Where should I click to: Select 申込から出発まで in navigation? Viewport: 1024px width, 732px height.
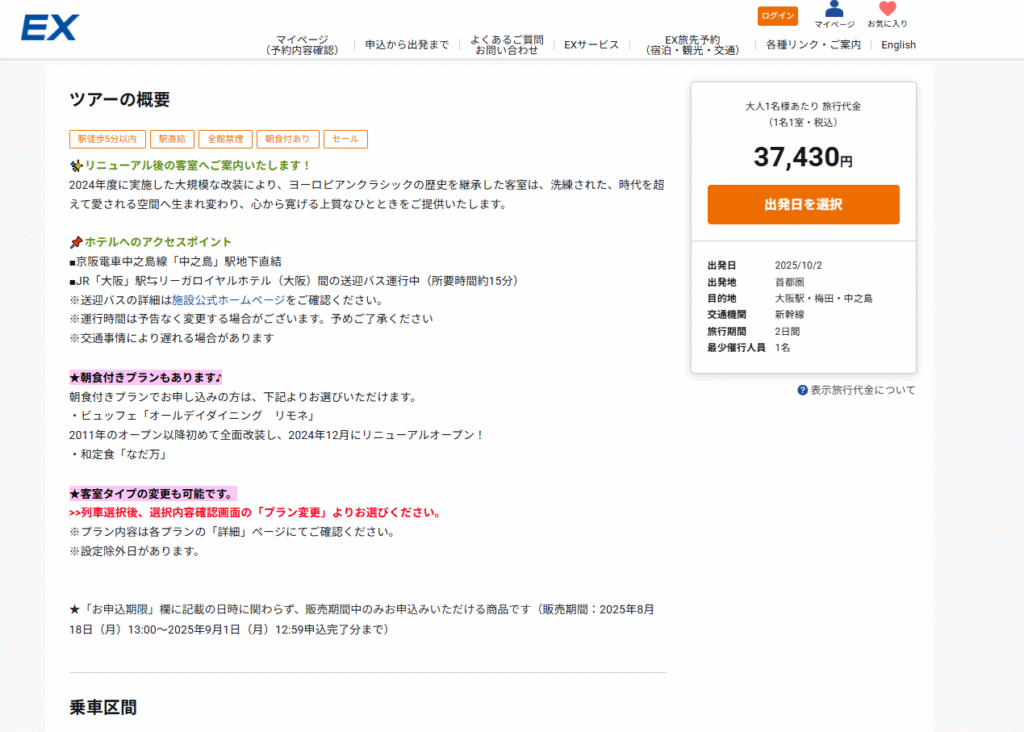point(406,45)
